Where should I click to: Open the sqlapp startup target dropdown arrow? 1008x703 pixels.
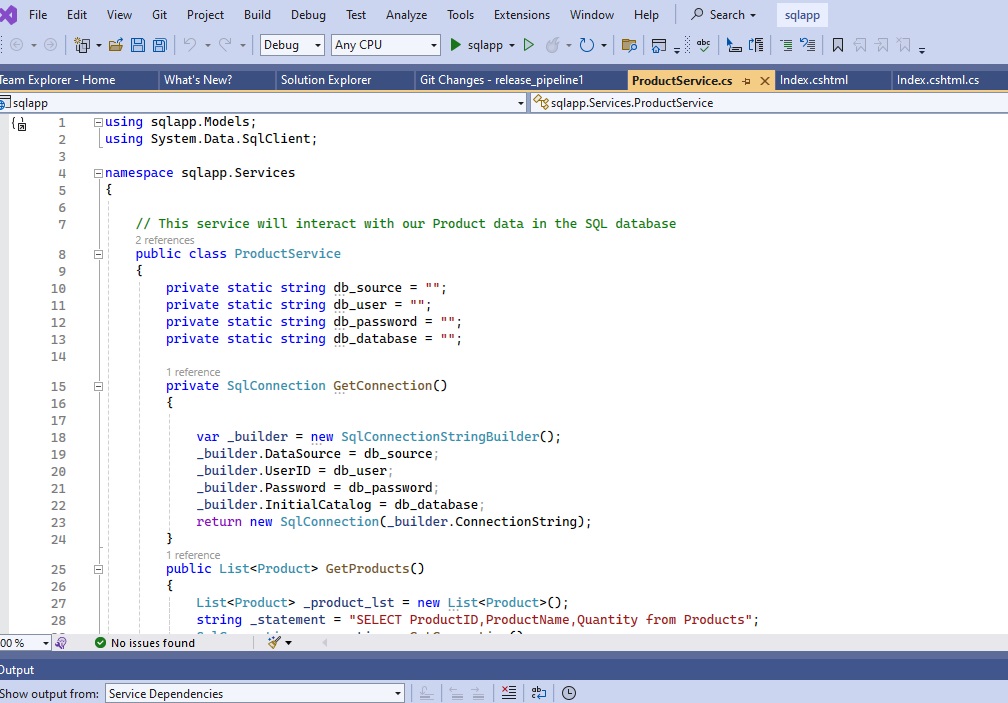click(x=512, y=46)
